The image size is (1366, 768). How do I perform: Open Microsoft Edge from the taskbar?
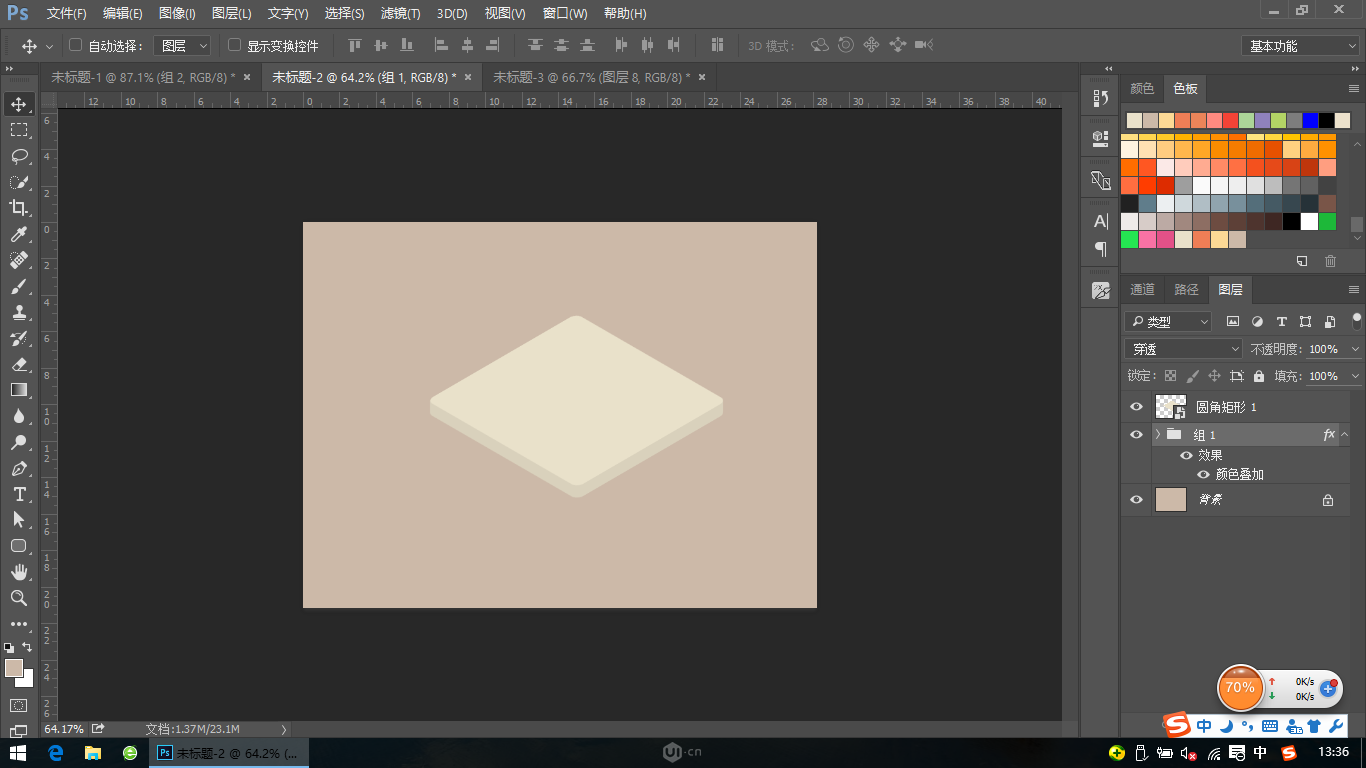click(55, 751)
